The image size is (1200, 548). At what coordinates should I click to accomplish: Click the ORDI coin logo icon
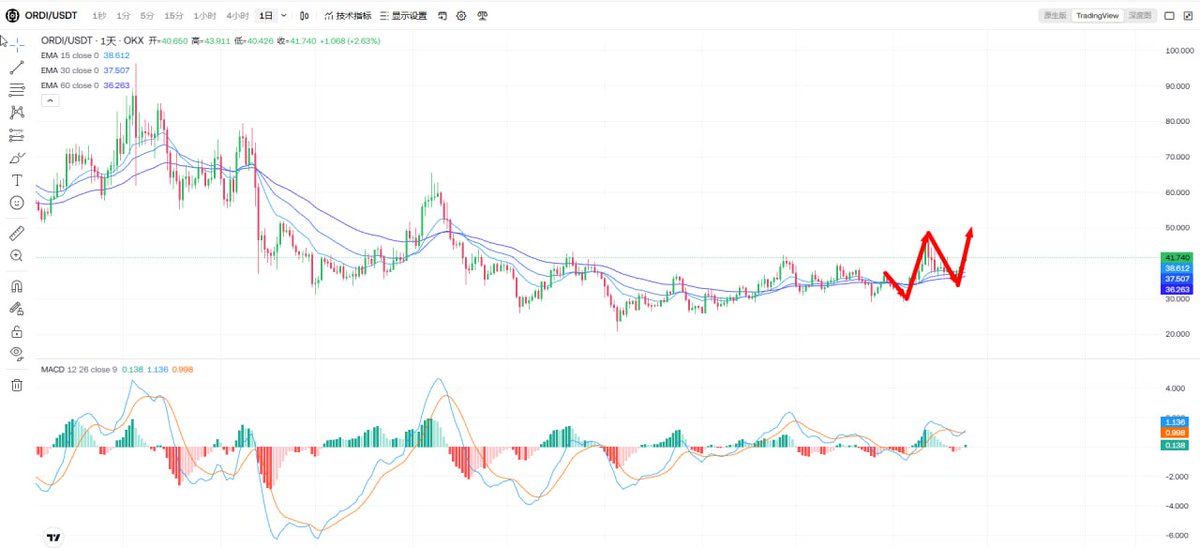13,16
